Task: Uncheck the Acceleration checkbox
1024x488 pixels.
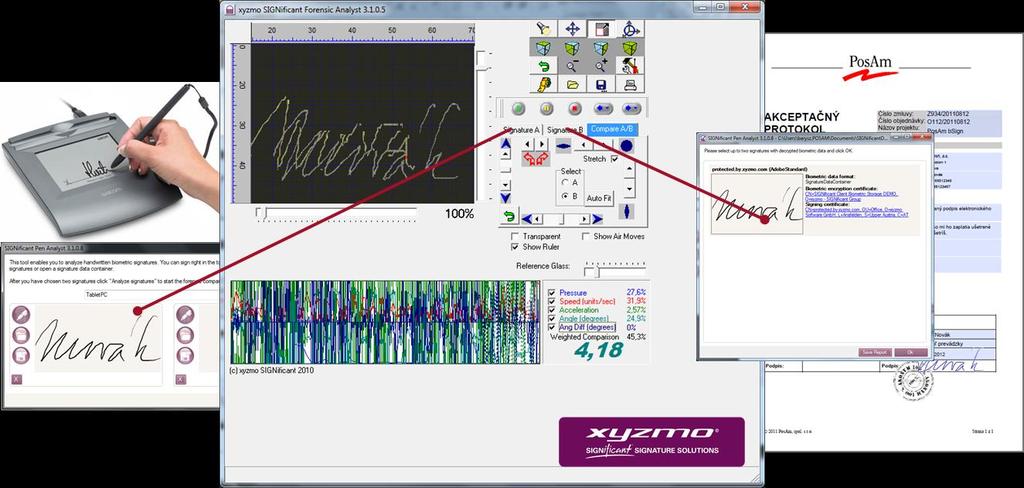Action: [552, 310]
